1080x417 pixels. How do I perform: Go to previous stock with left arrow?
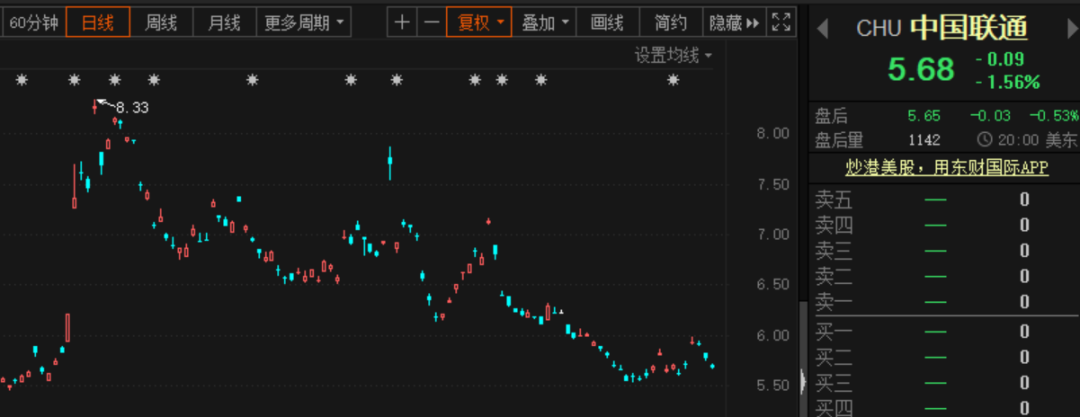822,29
